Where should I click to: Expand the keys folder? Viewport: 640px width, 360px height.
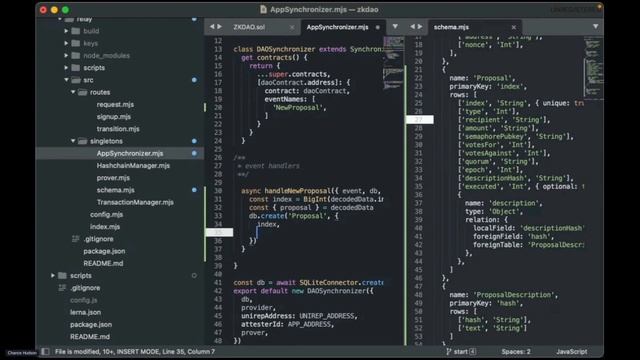66,43
